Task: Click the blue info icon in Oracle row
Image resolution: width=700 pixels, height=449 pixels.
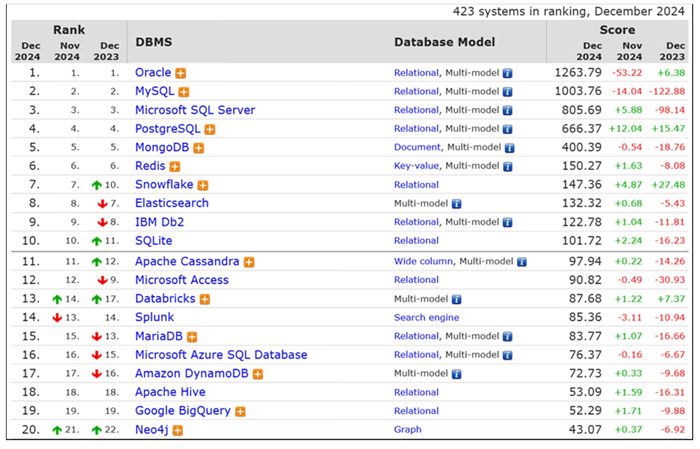Action: (x=507, y=73)
